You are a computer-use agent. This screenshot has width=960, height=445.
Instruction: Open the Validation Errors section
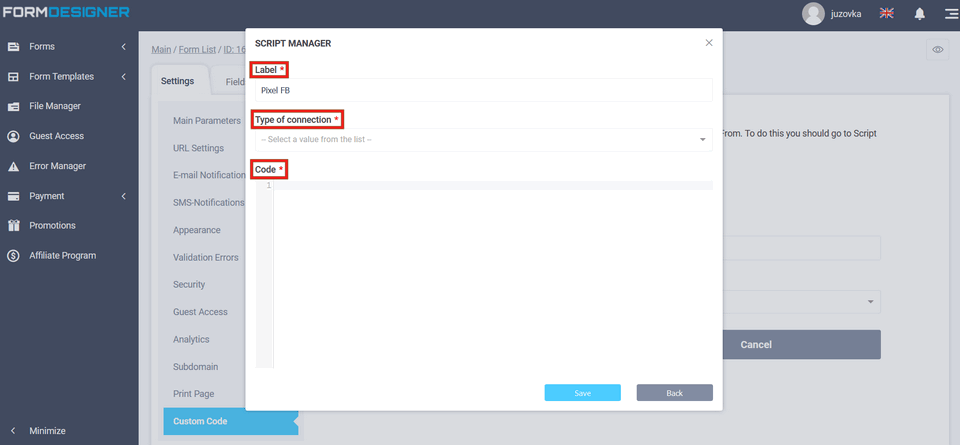click(206, 257)
